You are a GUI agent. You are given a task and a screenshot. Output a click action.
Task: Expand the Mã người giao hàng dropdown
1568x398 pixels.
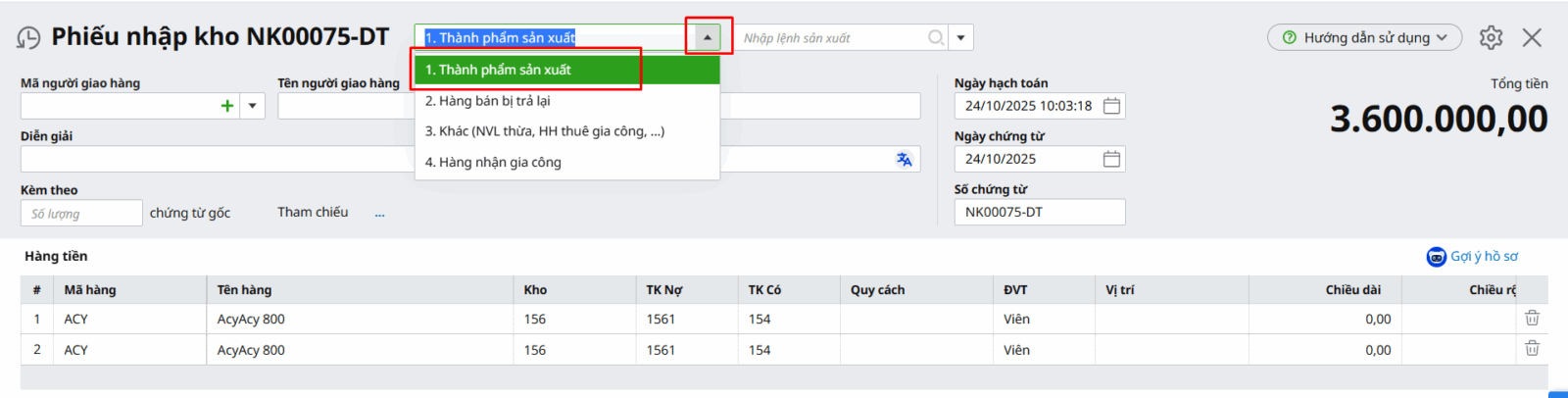[253, 106]
